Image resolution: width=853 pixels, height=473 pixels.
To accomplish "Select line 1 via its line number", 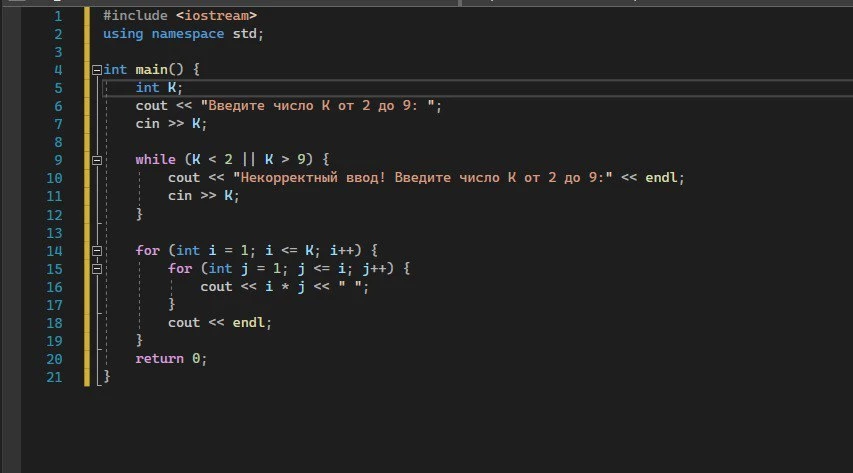I will [58, 16].
